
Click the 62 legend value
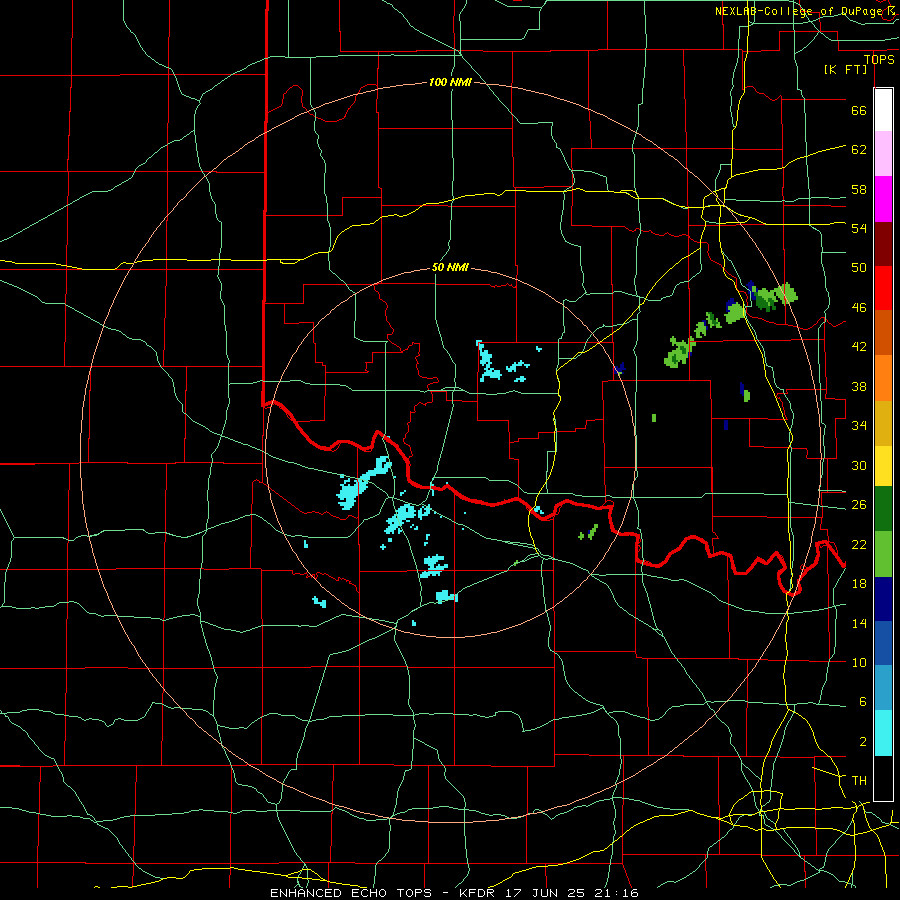point(859,150)
